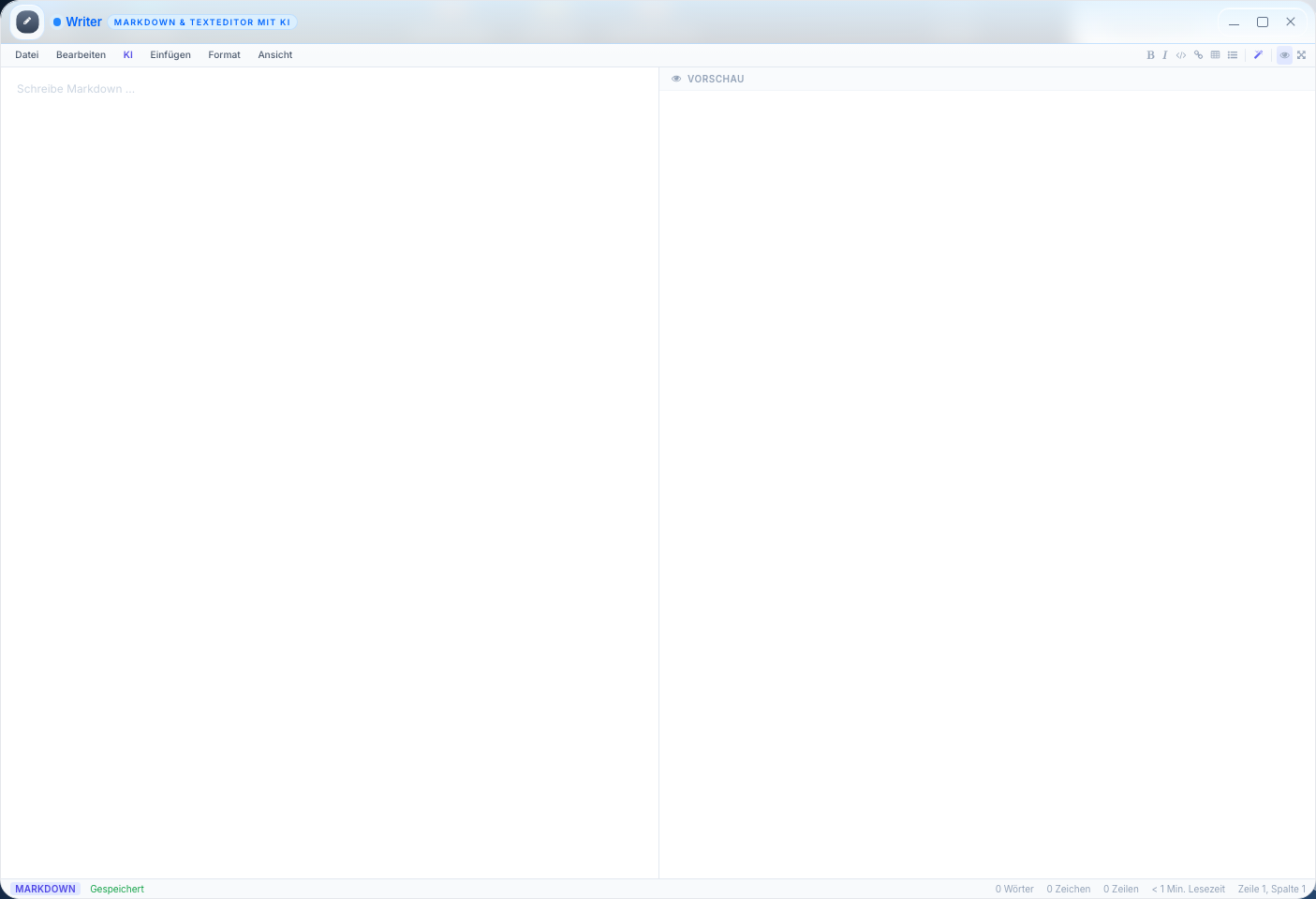Toggle bold formatting
The width and height of the screenshot is (1316, 899).
pos(1150,54)
